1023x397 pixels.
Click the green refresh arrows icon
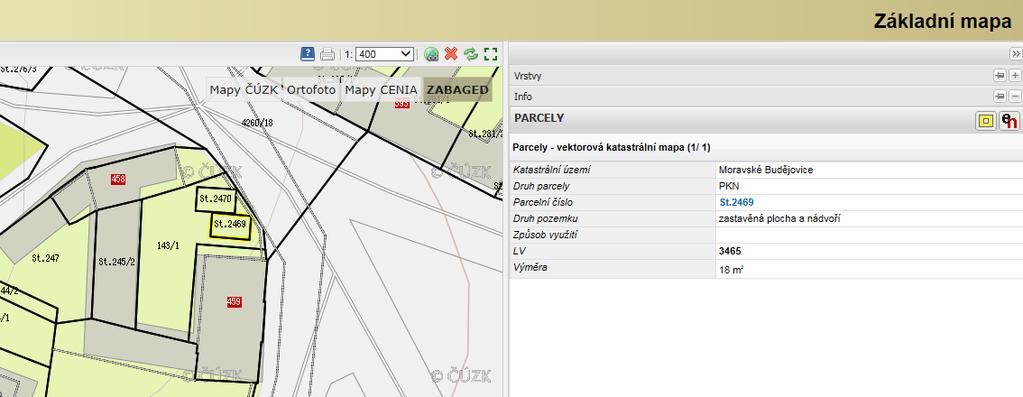tap(471, 54)
